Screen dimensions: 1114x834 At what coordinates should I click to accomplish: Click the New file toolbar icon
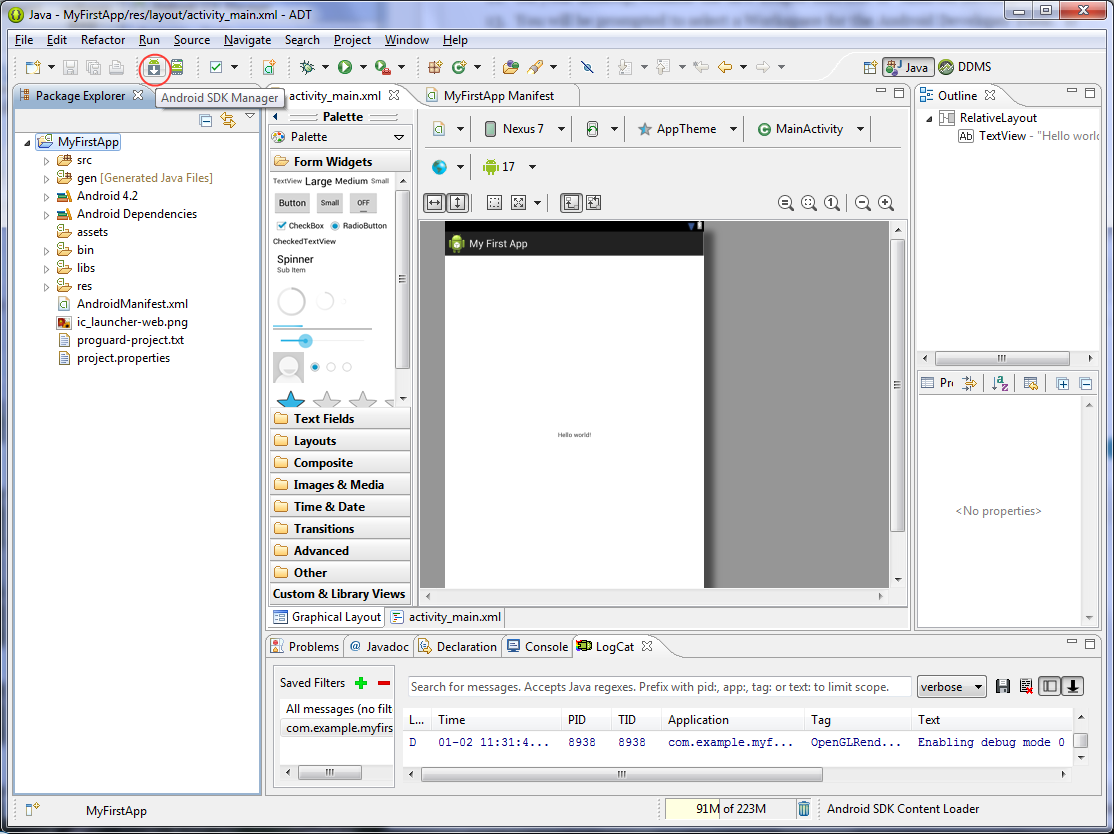coord(33,67)
